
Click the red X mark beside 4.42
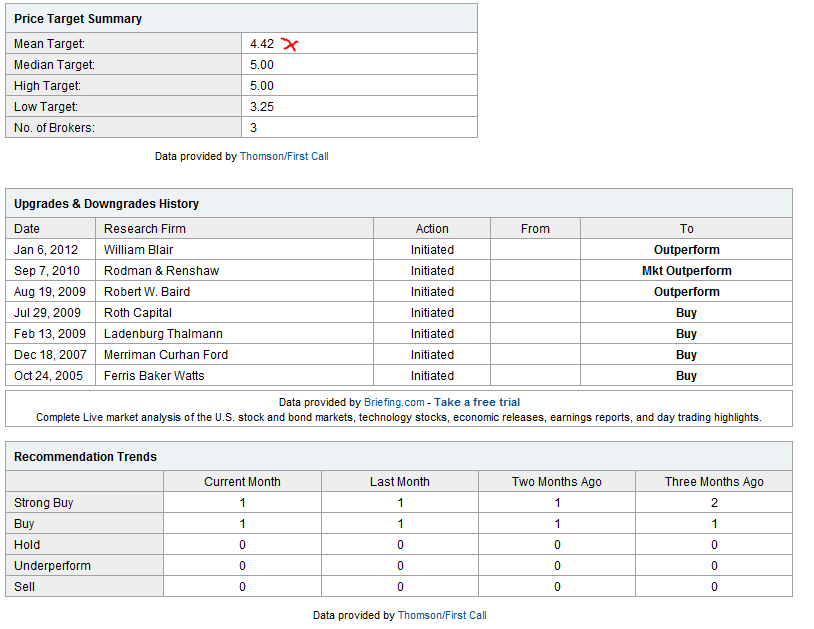(290, 44)
